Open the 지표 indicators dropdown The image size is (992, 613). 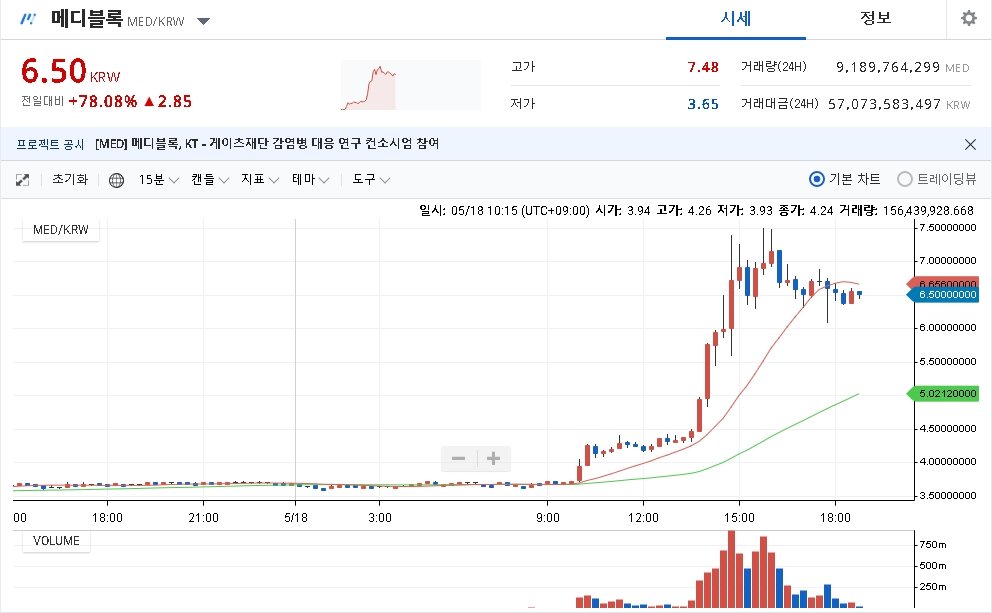[x=260, y=180]
